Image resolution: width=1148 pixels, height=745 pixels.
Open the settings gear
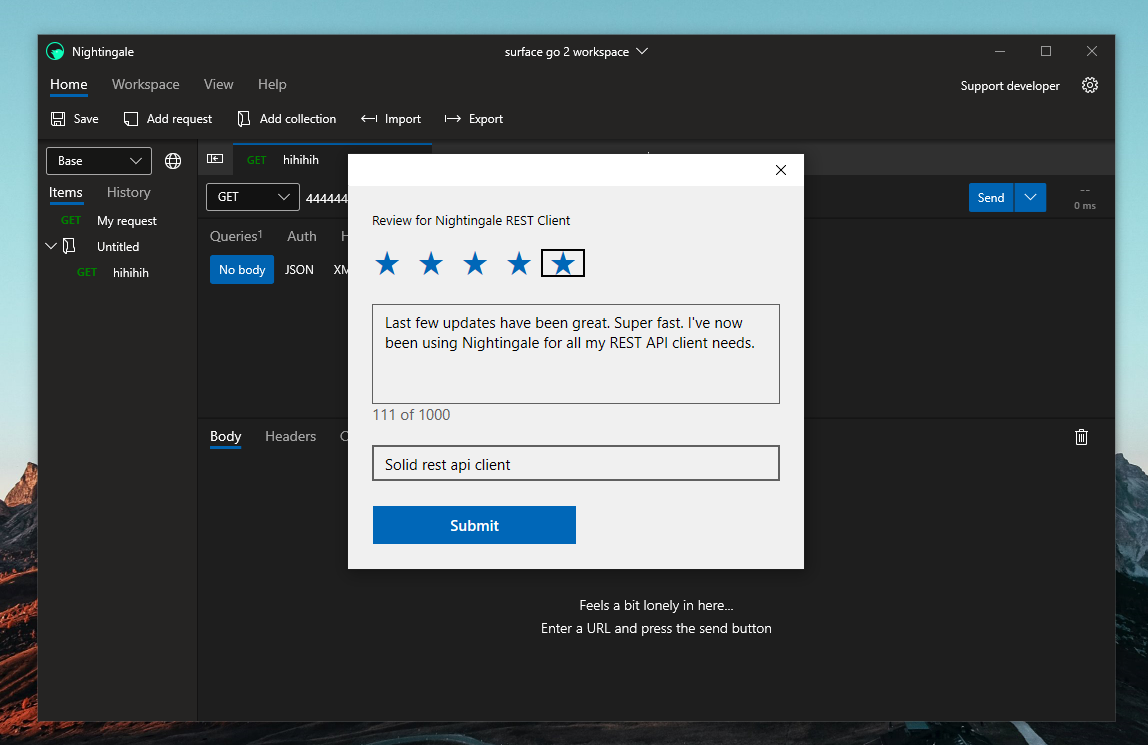(1090, 85)
